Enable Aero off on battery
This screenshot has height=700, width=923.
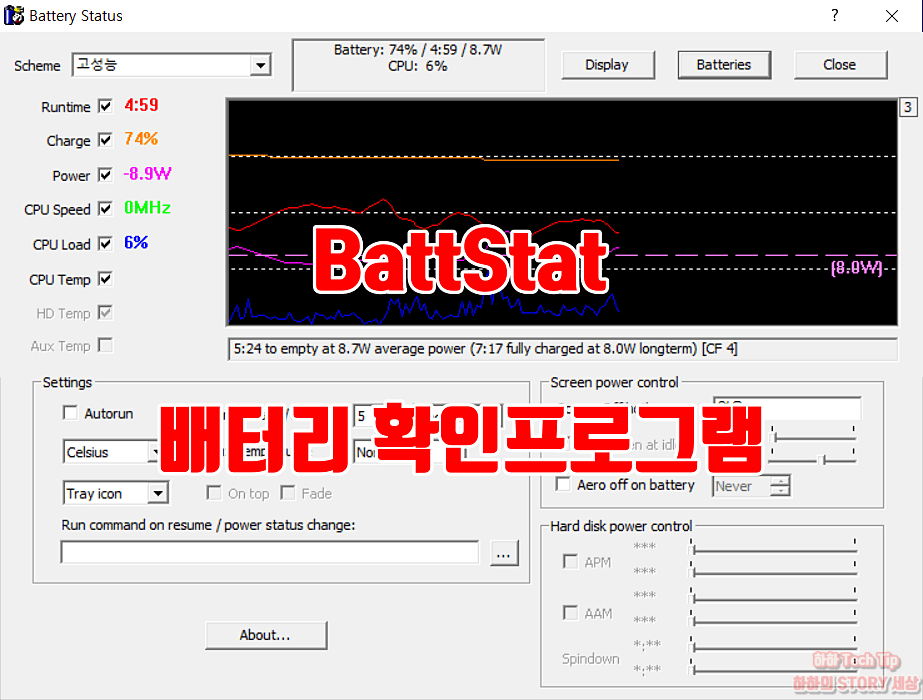pos(563,485)
